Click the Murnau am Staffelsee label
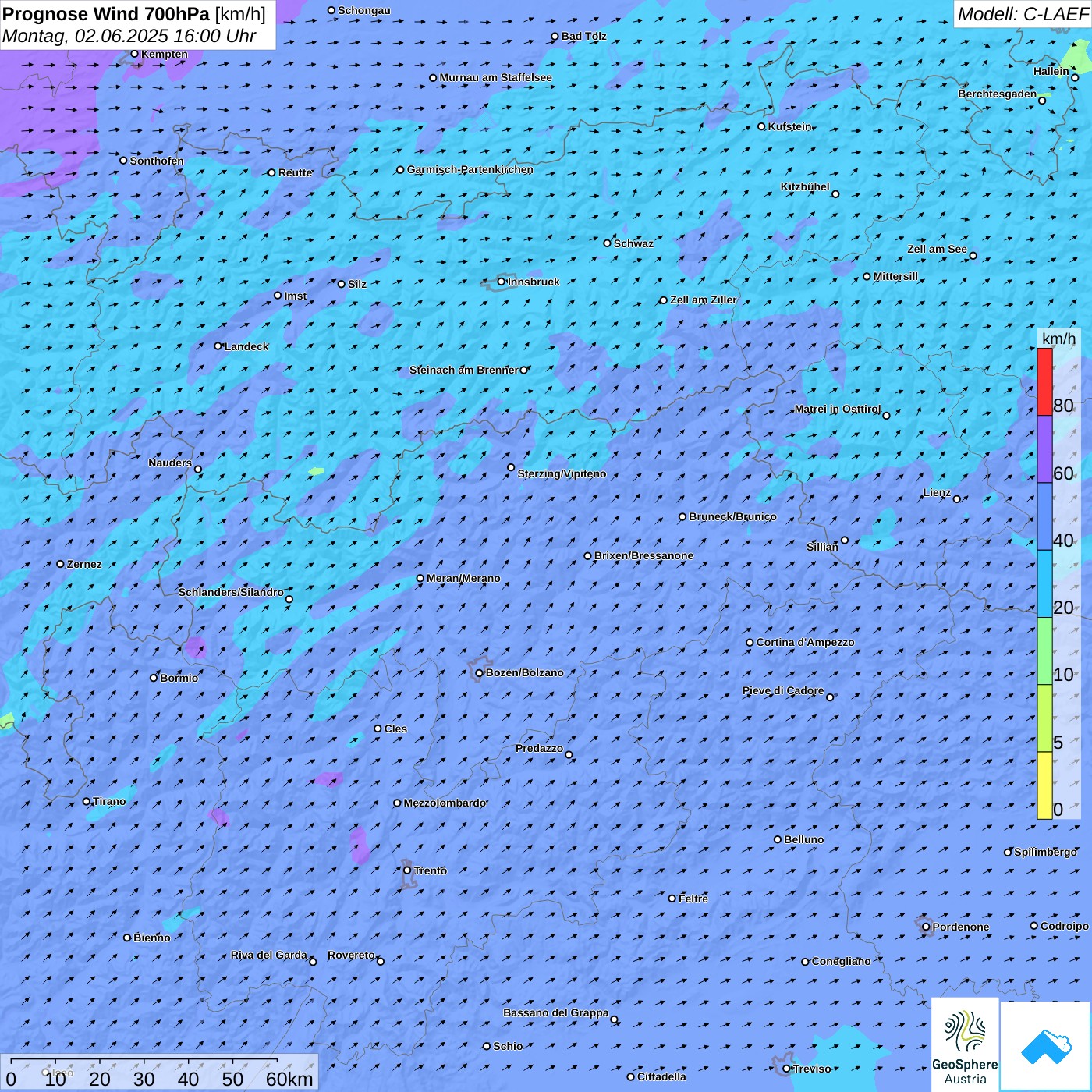The height and width of the screenshot is (1092, 1092). coord(496,78)
